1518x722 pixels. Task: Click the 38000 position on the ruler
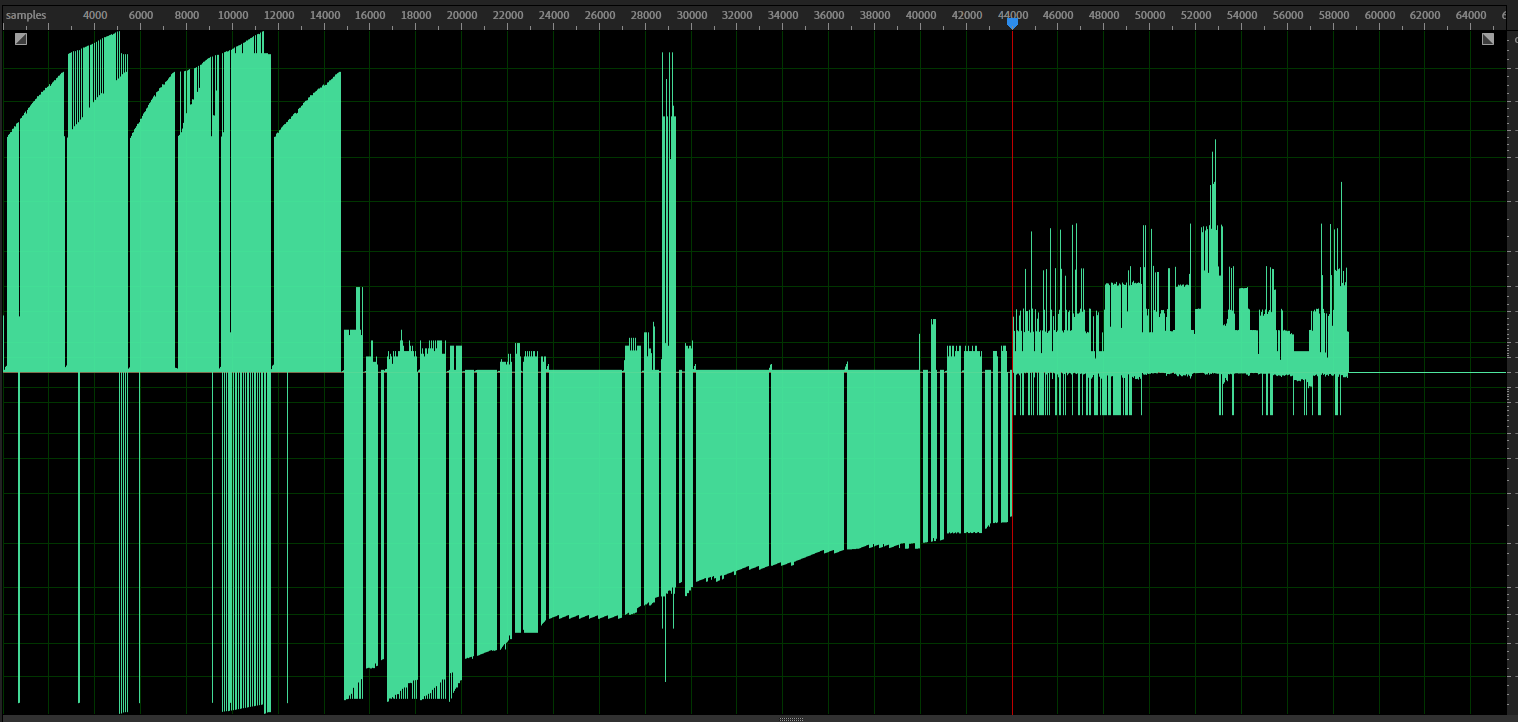875,15
